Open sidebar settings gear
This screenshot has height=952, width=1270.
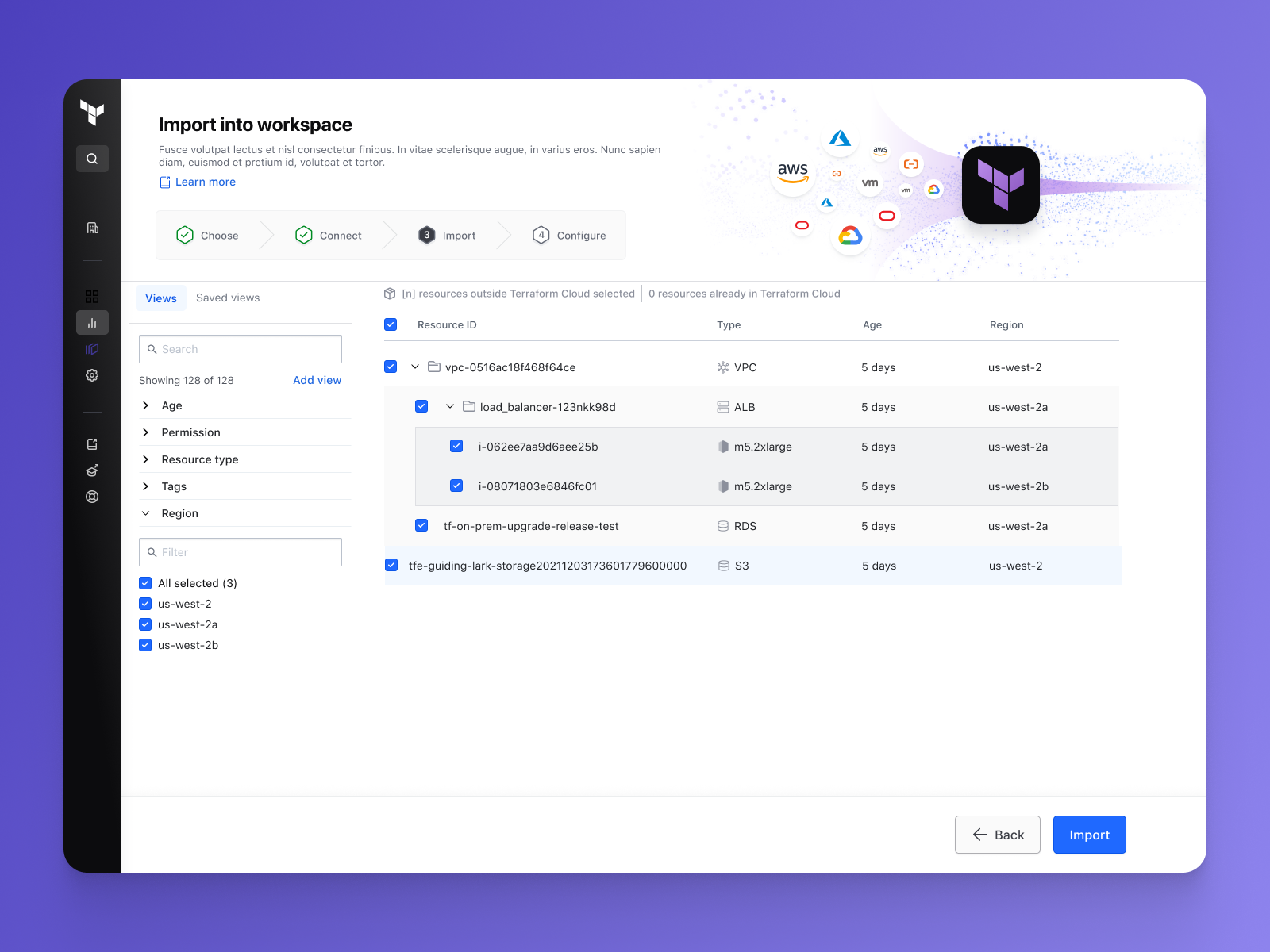pyautogui.click(x=92, y=375)
